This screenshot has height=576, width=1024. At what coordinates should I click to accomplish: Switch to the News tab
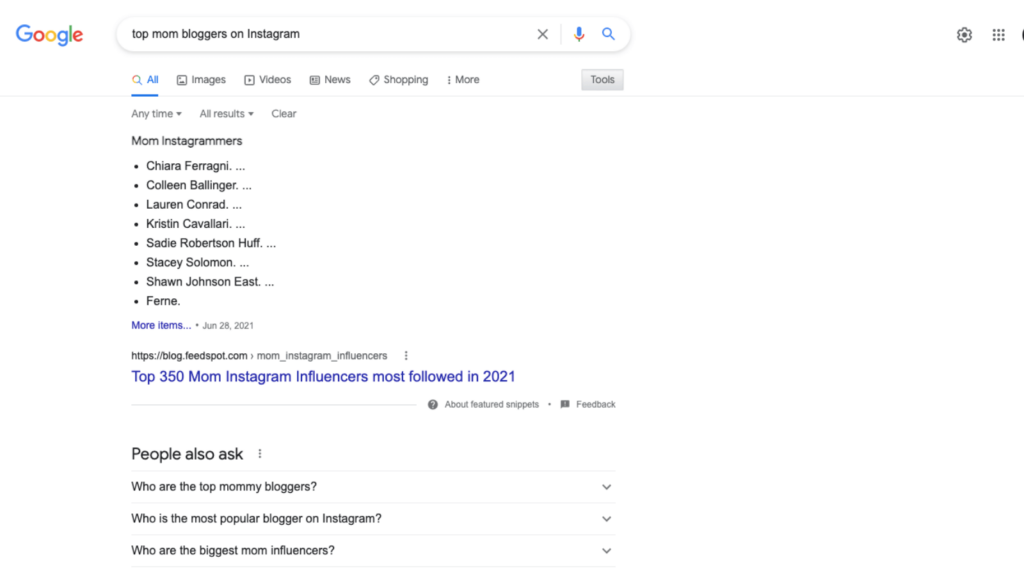coord(330,80)
